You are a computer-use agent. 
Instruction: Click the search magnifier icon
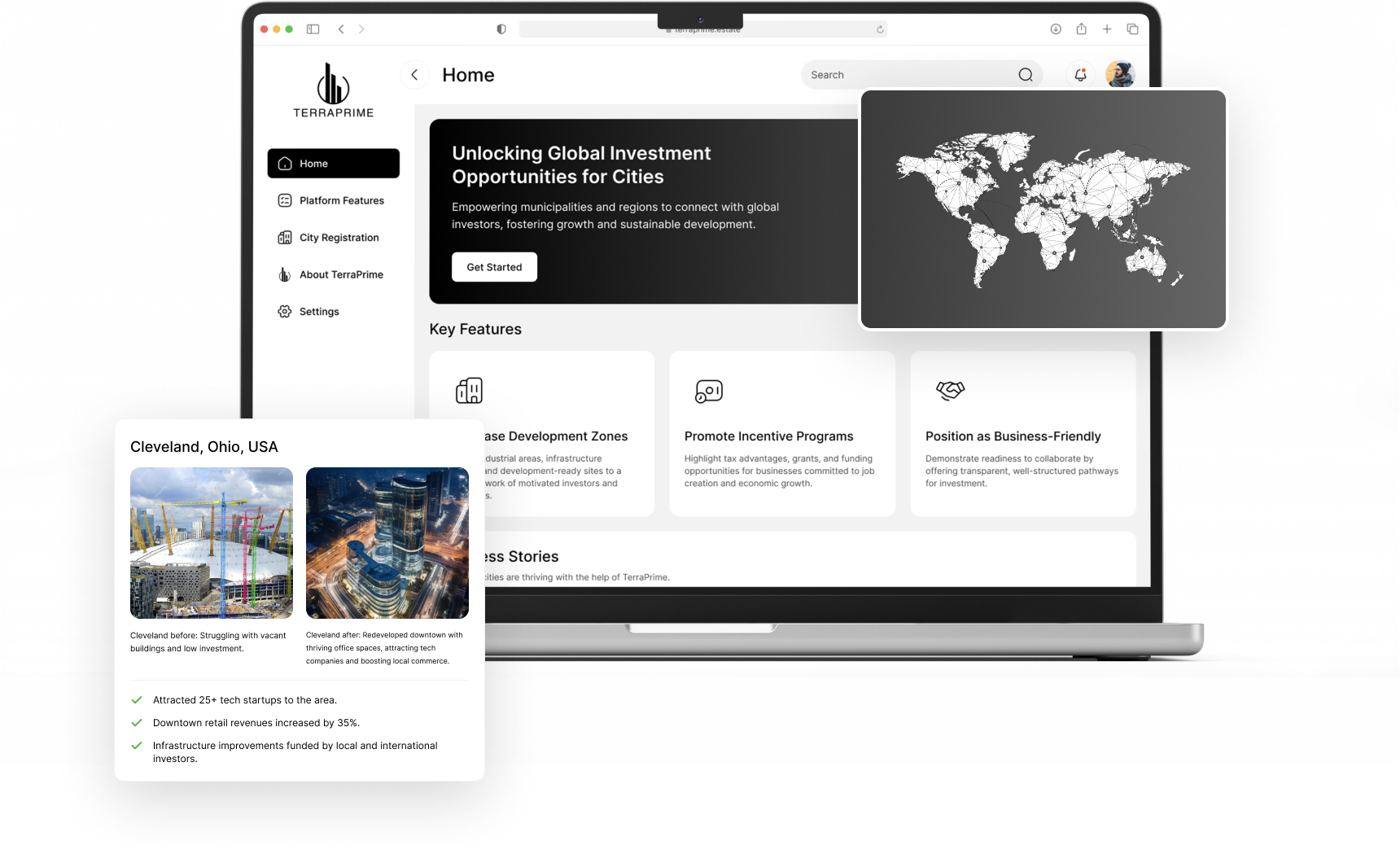(1026, 75)
